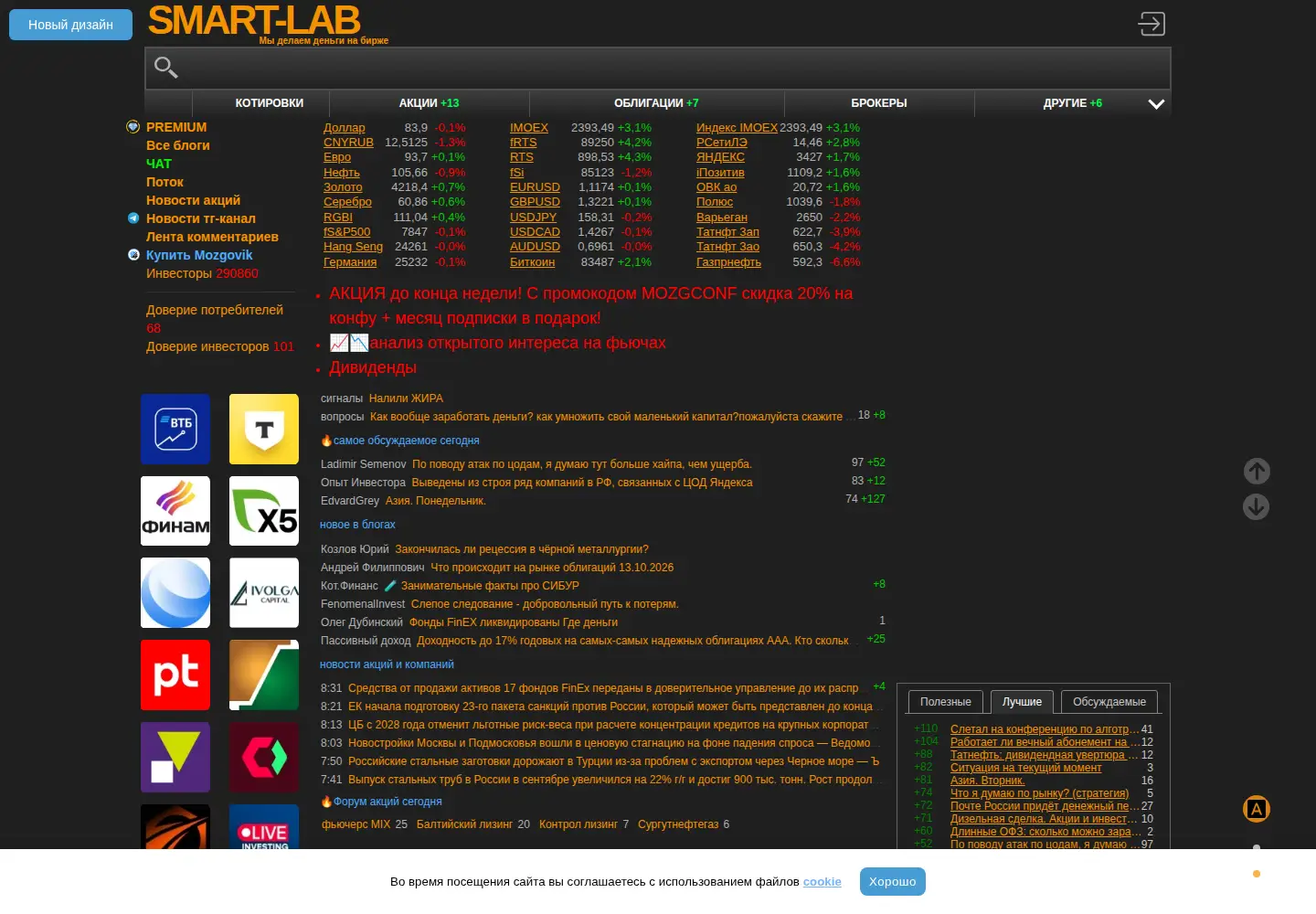The image size is (1316, 914).
Task: Click the magnifier search icon
Action: (165, 67)
